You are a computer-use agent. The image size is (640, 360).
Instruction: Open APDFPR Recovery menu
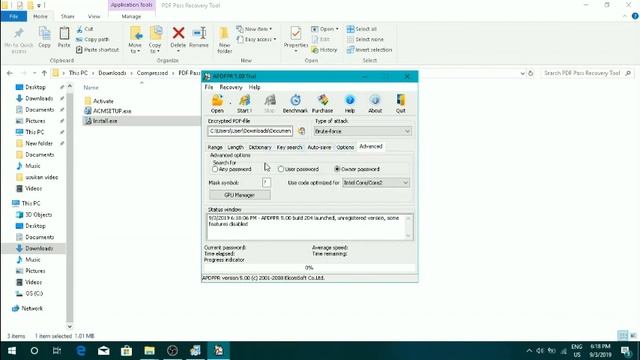click(x=231, y=87)
